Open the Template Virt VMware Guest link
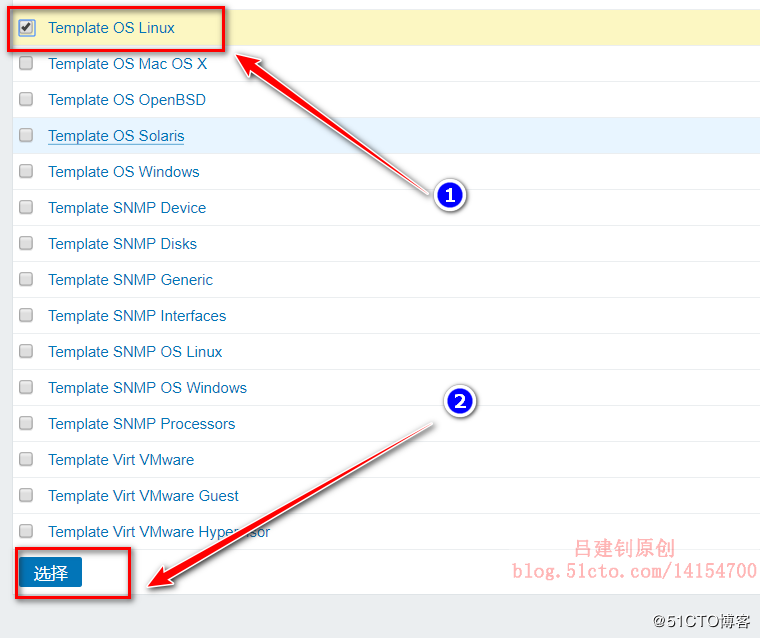Screen dimensions: 760x638 click(143, 495)
